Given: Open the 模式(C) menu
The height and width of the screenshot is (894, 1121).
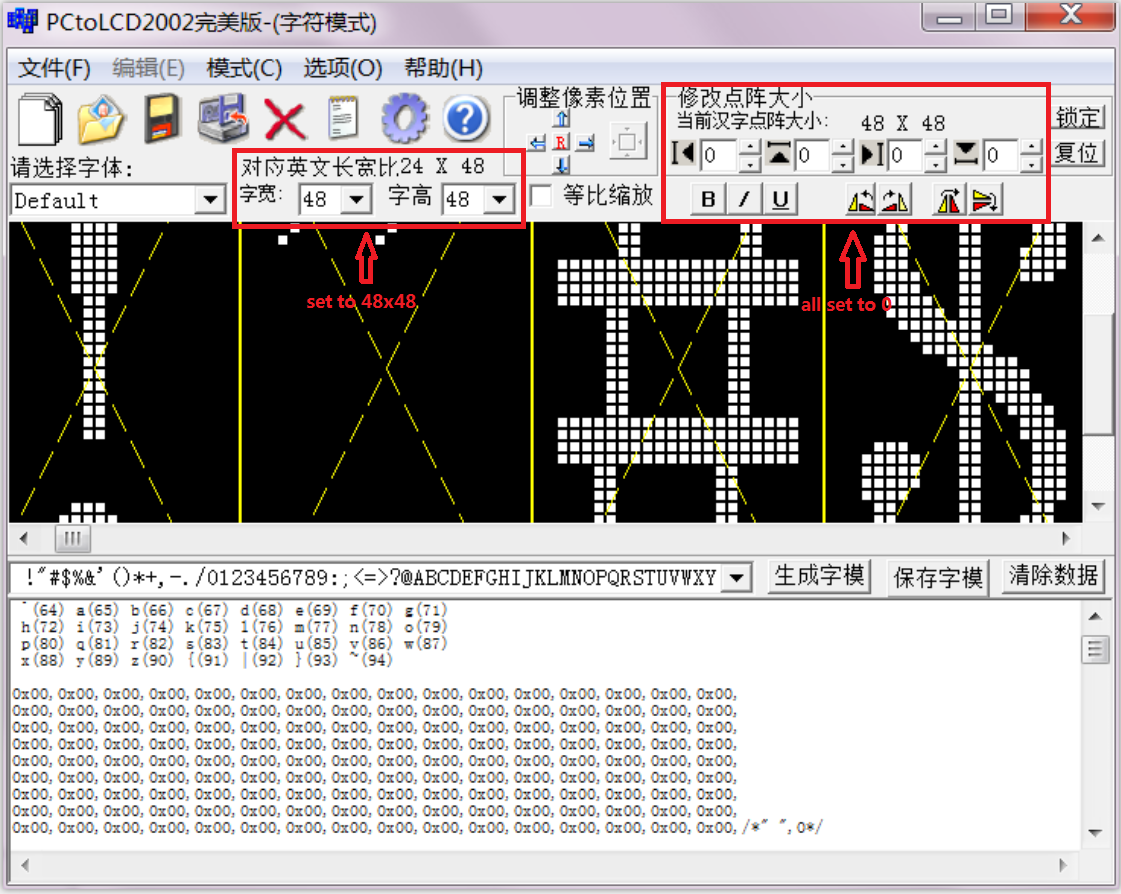Looking at the screenshot, I should [x=244, y=69].
